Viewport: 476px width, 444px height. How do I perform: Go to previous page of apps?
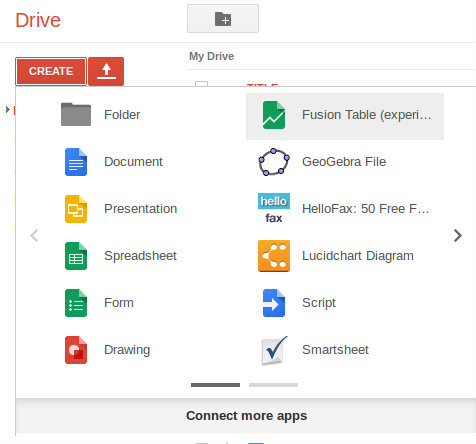tap(34, 236)
